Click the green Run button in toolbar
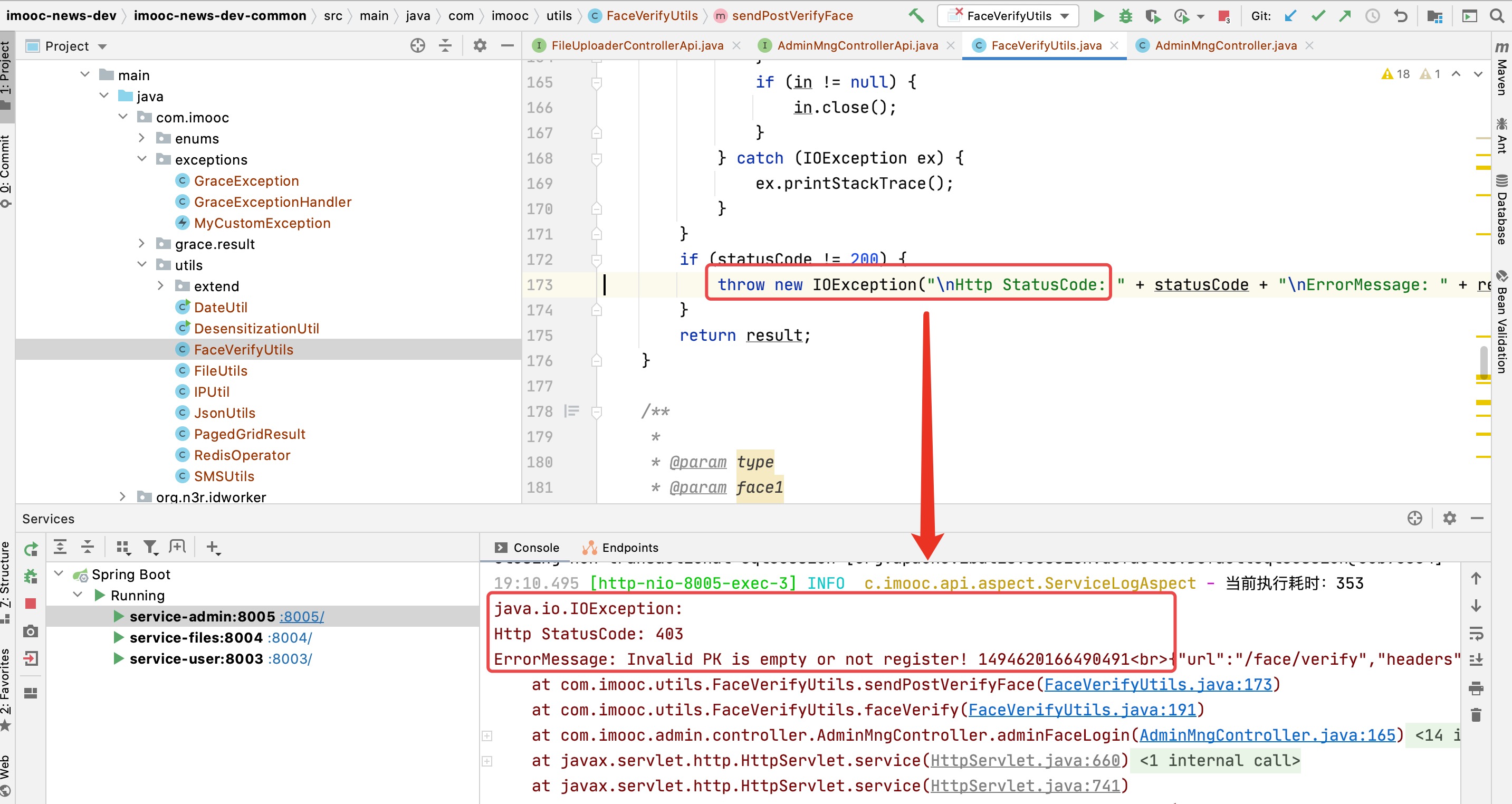 coord(1098,16)
